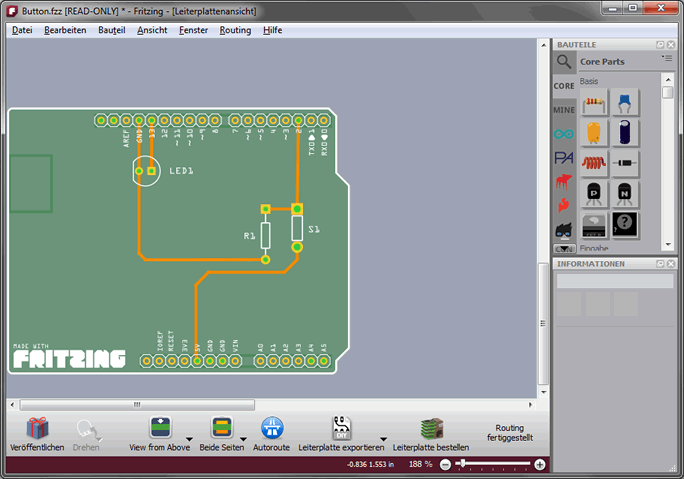
Task: Expand the View from Above dropdown arrow
Action: (x=189, y=436)
